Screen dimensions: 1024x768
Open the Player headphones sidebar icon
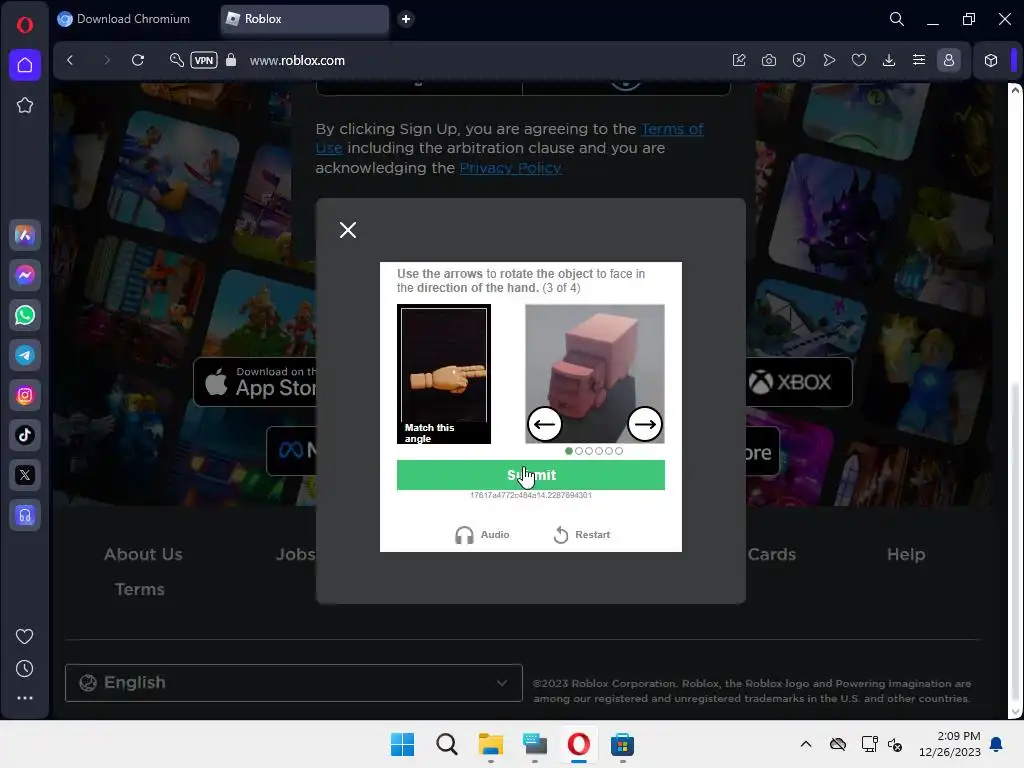click(x=25, y=515)
